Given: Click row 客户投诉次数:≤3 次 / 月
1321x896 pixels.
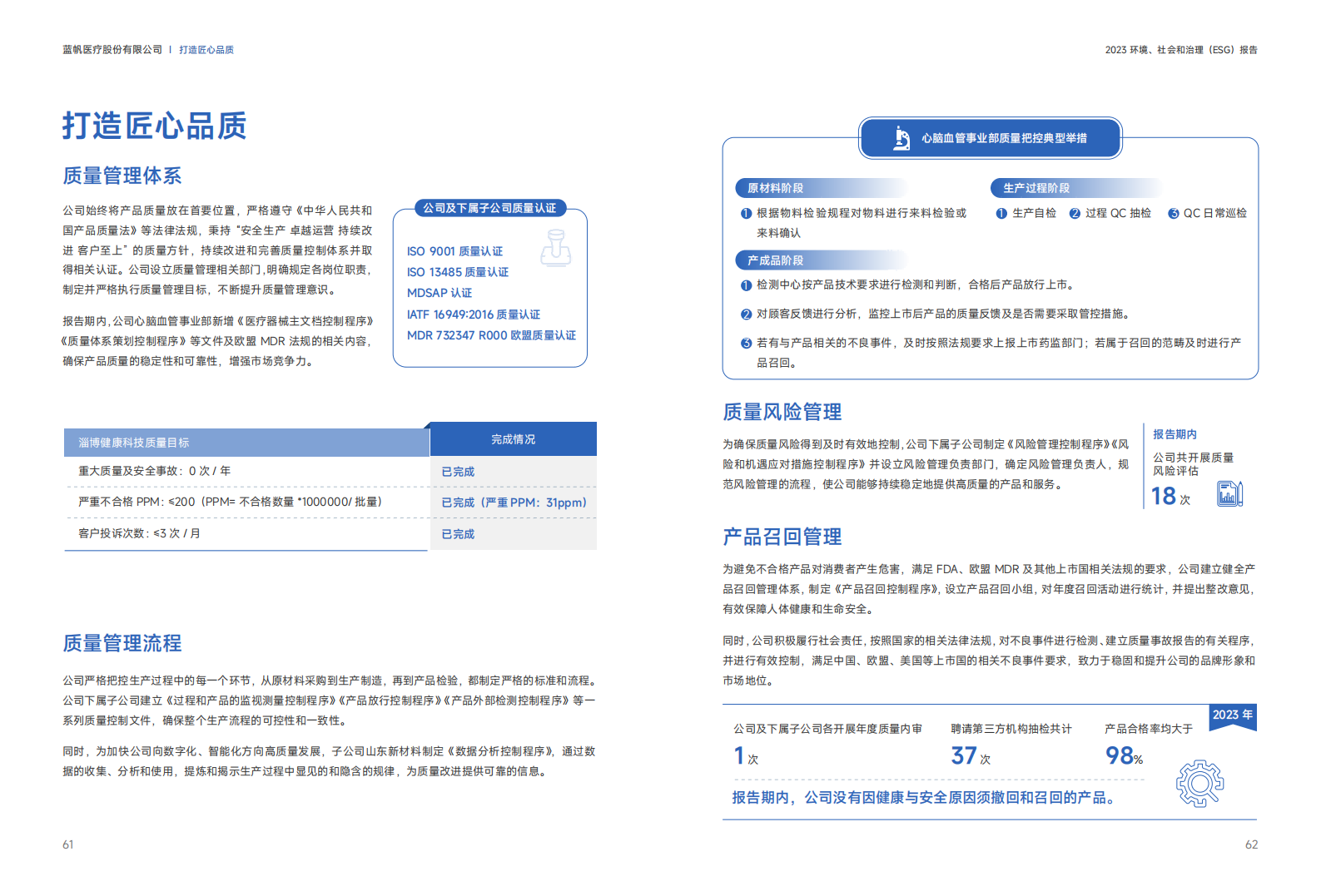Looking at the screenshot, I should coord(246,533).
